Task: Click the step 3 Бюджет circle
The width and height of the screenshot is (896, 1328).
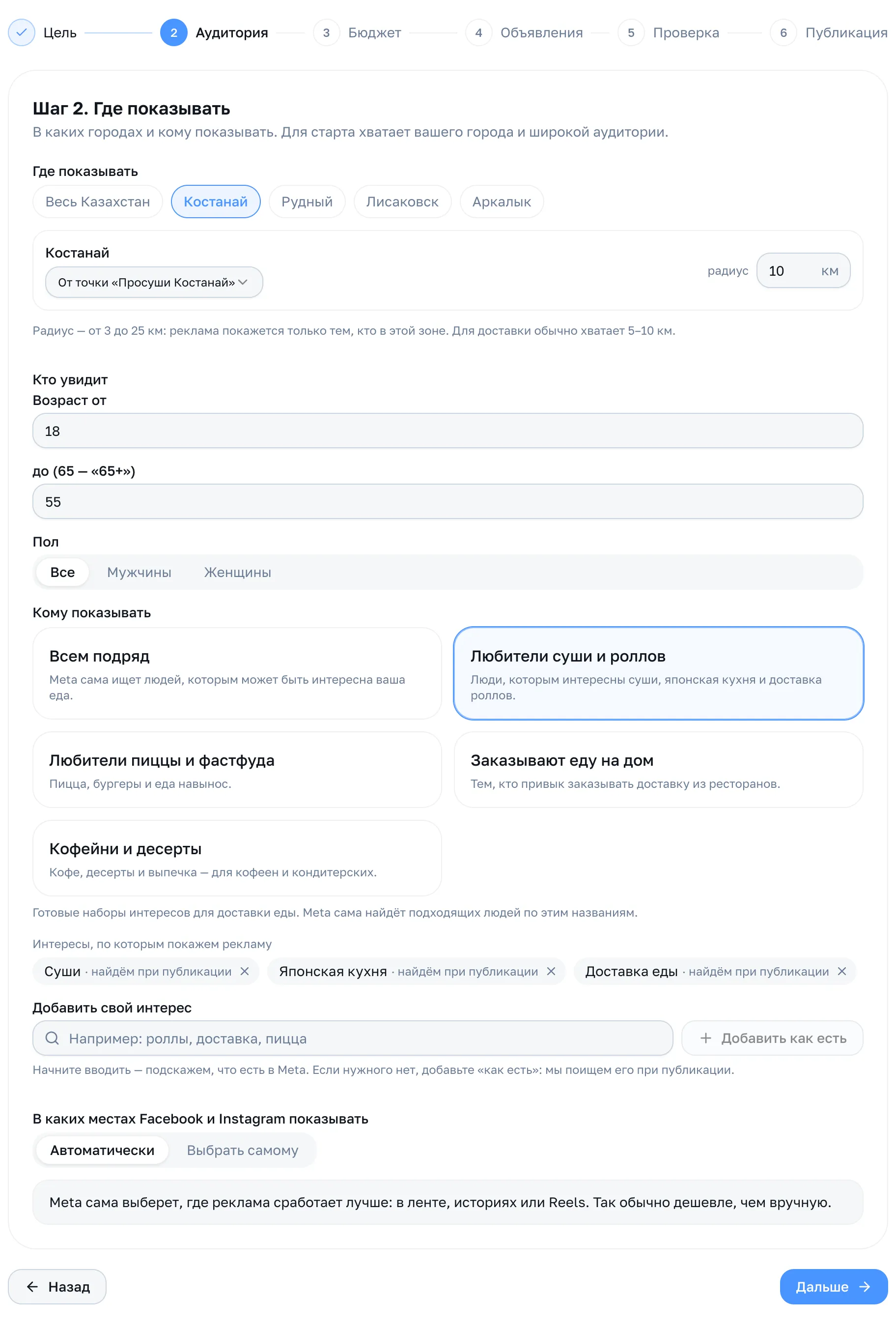Action: (x=326, y=32)
